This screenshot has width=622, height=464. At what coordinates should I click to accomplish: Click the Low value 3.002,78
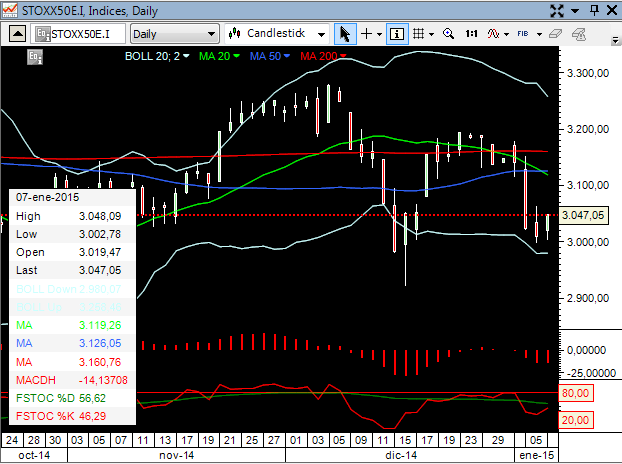100,234
